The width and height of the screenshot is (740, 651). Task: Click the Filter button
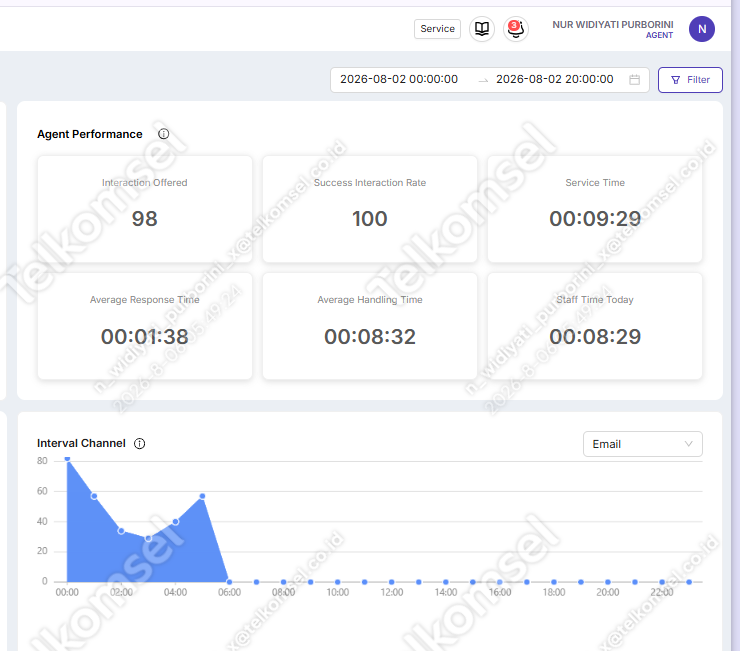[x=690, y=80]
